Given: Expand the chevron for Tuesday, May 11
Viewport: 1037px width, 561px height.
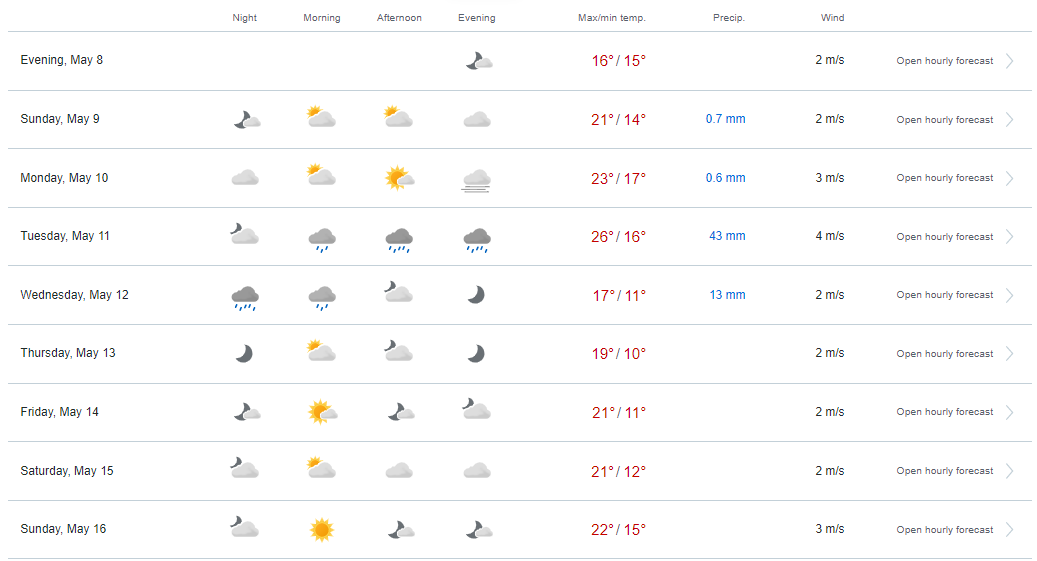Looking at the screenshot, I should click(x=1010, y=237).
